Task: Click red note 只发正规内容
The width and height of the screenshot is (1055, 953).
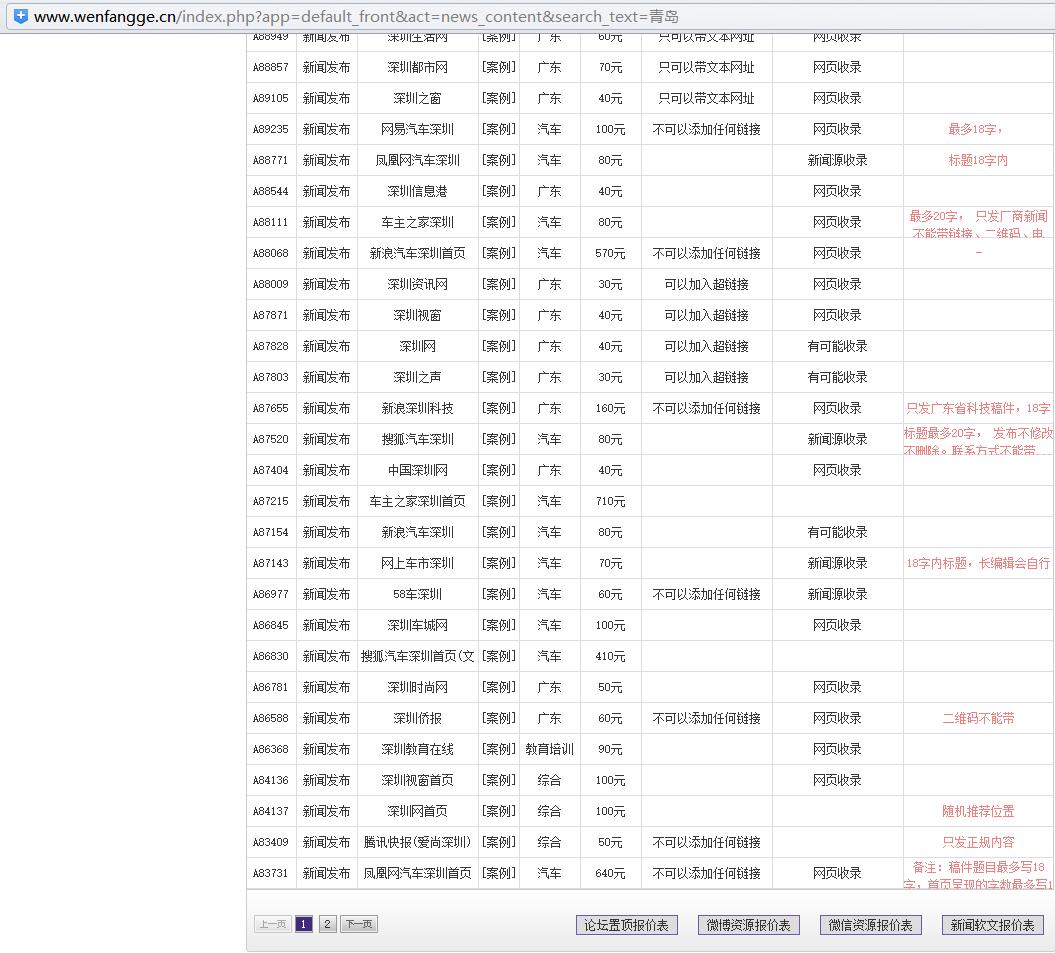Action: (x=978, y=842)
